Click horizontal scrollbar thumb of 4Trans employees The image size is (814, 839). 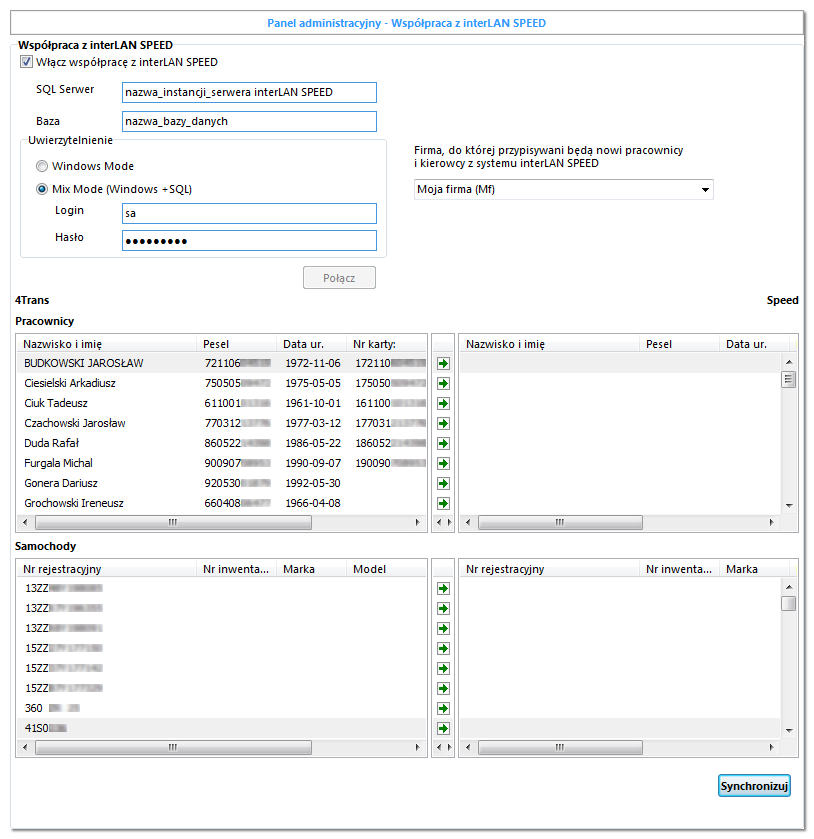173,522
